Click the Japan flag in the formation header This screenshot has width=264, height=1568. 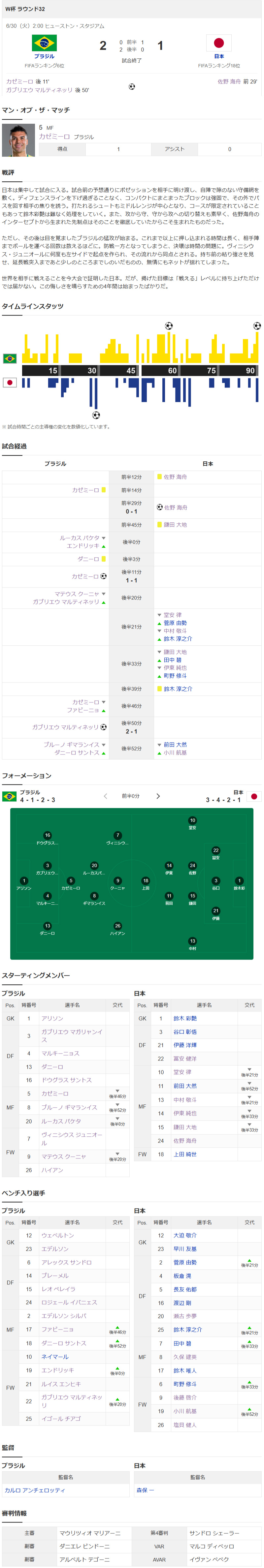(x=254, y=796)
